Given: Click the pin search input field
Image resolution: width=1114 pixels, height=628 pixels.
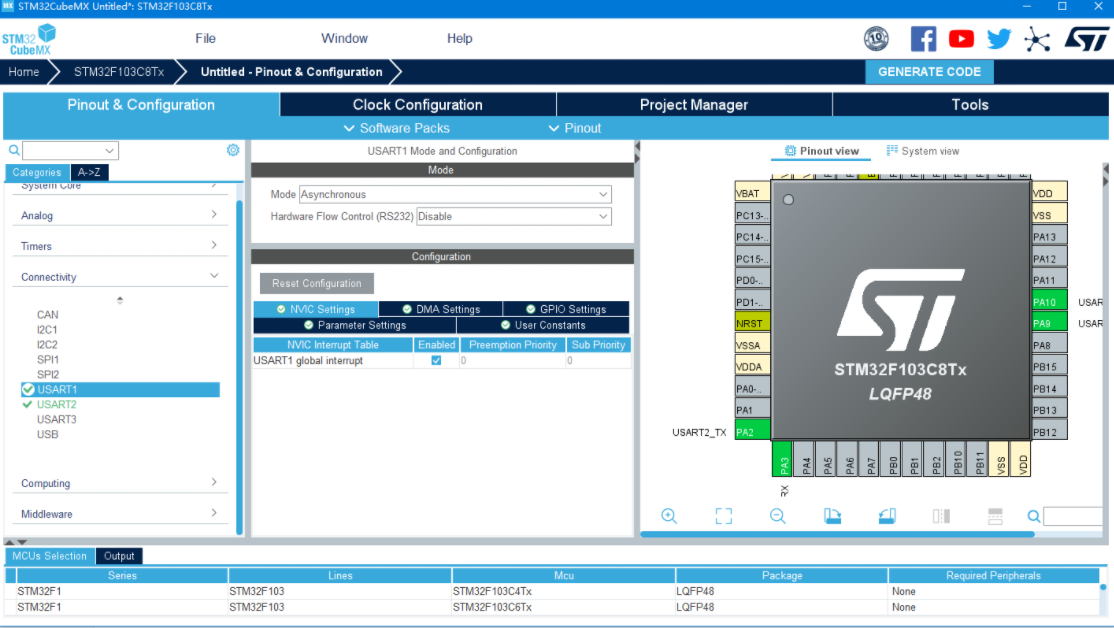Looking at the screenshot, I should point(1073,516).
